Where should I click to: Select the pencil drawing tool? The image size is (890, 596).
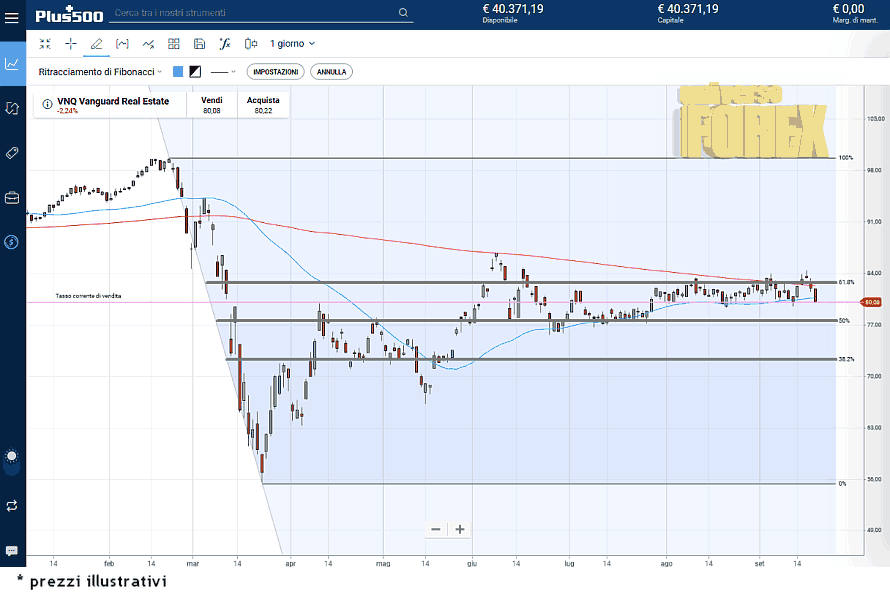(x=96, y=44)
